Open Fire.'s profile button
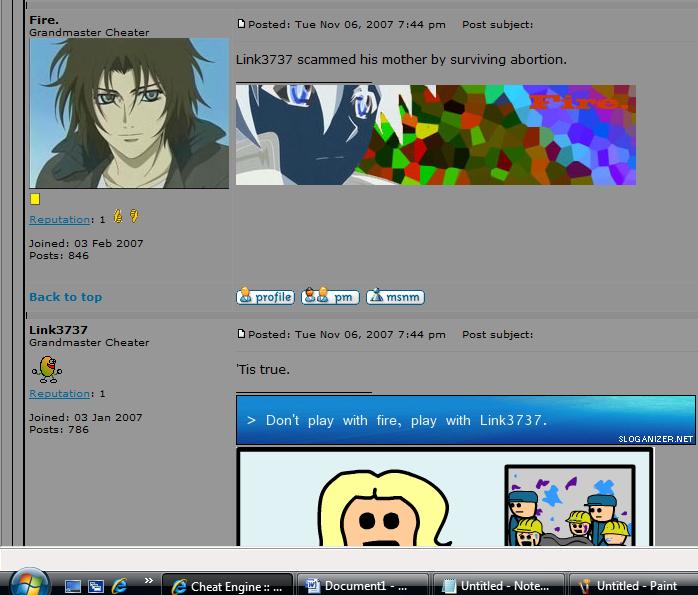The height and width of the screenshot is (595, 698). pyautogui.click(x=265, y=296)
